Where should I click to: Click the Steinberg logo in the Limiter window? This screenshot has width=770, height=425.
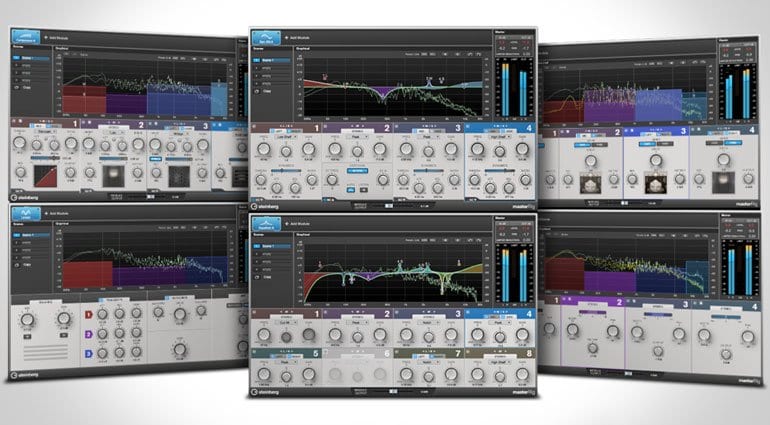[25, 375]
